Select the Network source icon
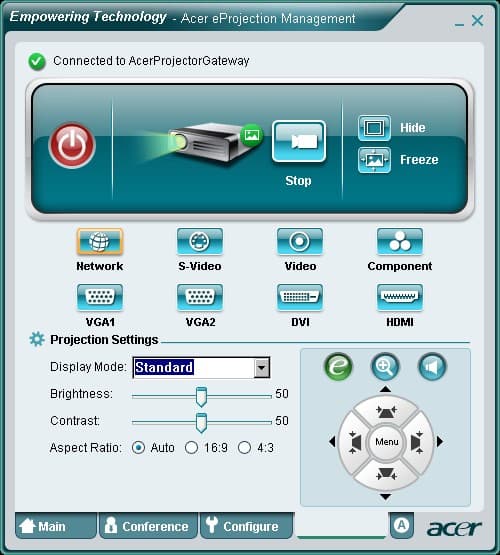 pyautogui.click(x=100, y=241)
